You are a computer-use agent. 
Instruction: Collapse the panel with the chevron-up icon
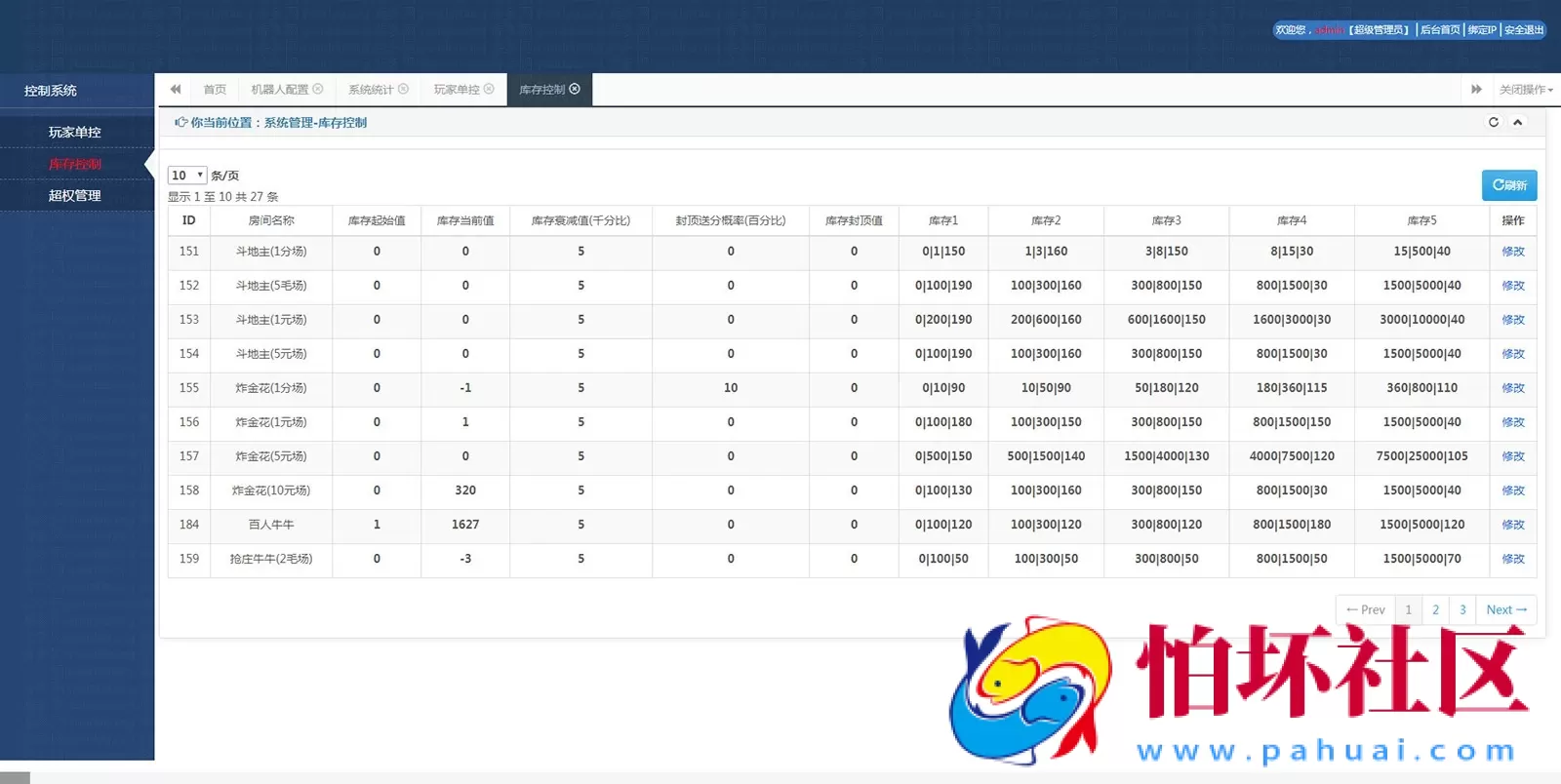[1517, 122]
